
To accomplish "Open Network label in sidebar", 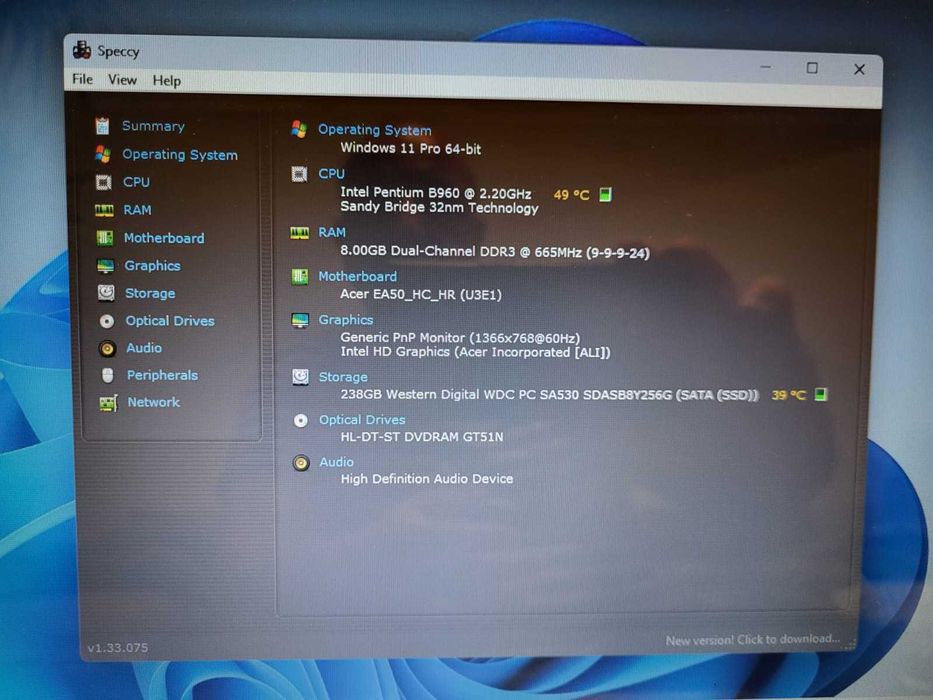I will [x=154, y=402].
